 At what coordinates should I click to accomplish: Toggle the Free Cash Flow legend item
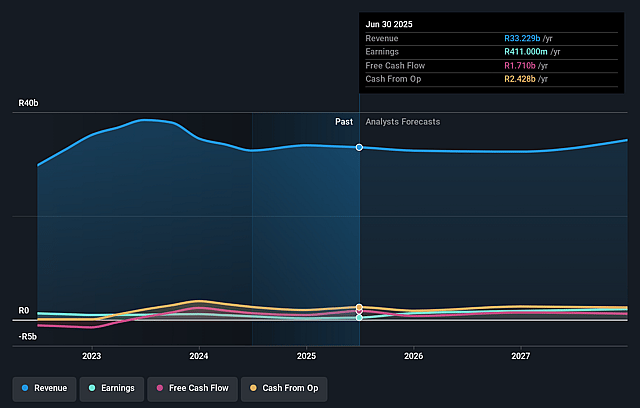(x=193, y=387)
